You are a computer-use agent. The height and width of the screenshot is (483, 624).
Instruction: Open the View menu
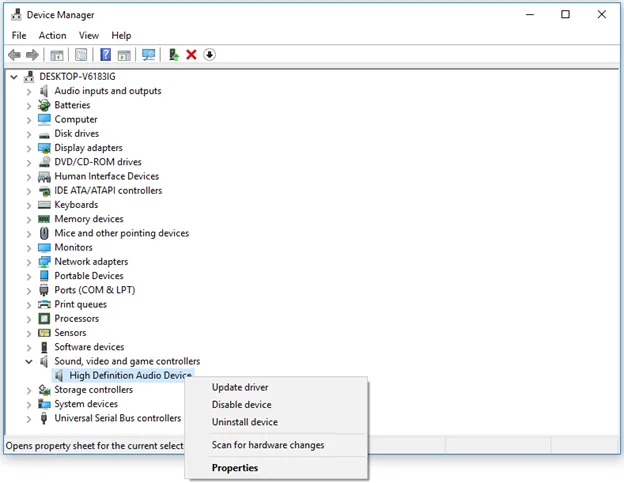pyautogui.click(x=89, y=36)
